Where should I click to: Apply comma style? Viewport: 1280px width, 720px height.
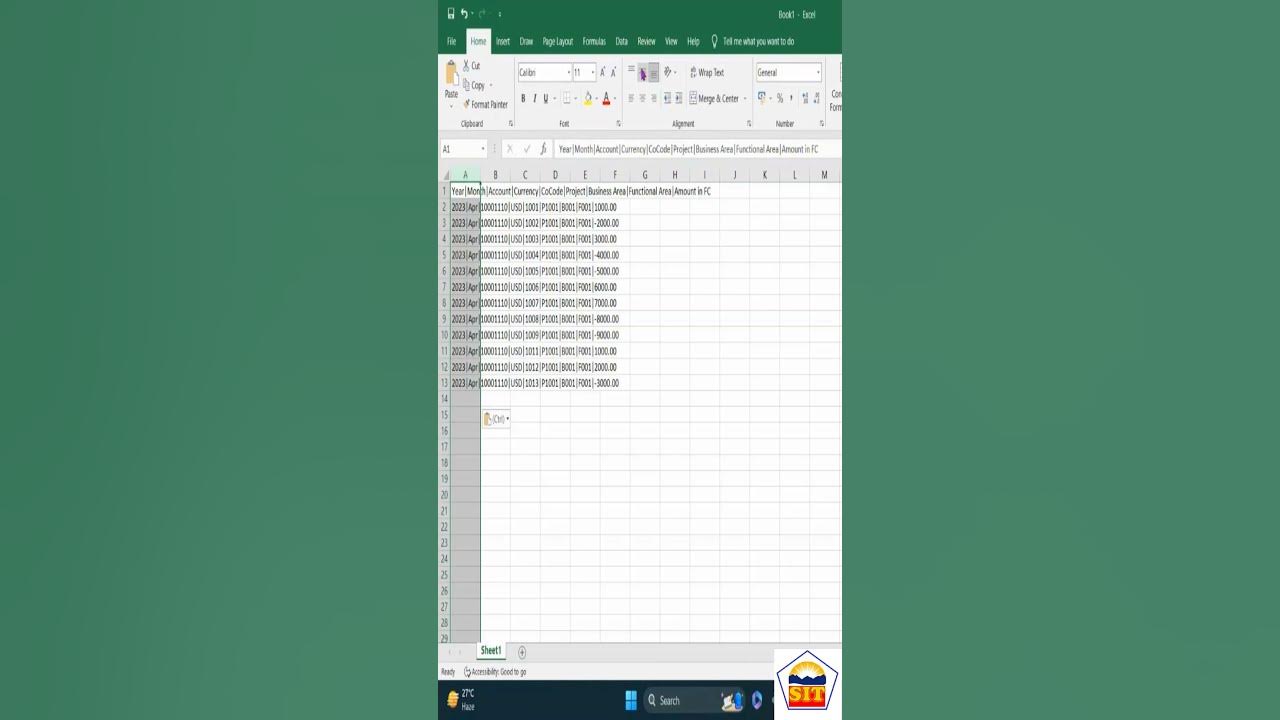point(791,98)
